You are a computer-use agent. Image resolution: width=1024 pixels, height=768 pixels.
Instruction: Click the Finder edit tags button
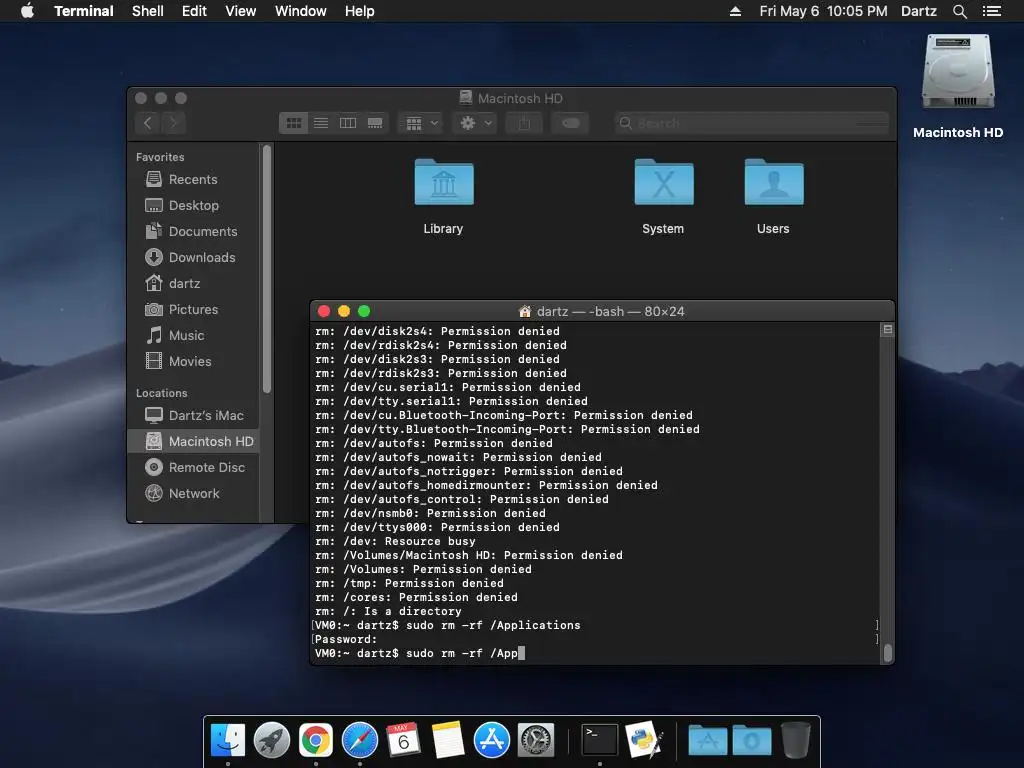[570, 123]
